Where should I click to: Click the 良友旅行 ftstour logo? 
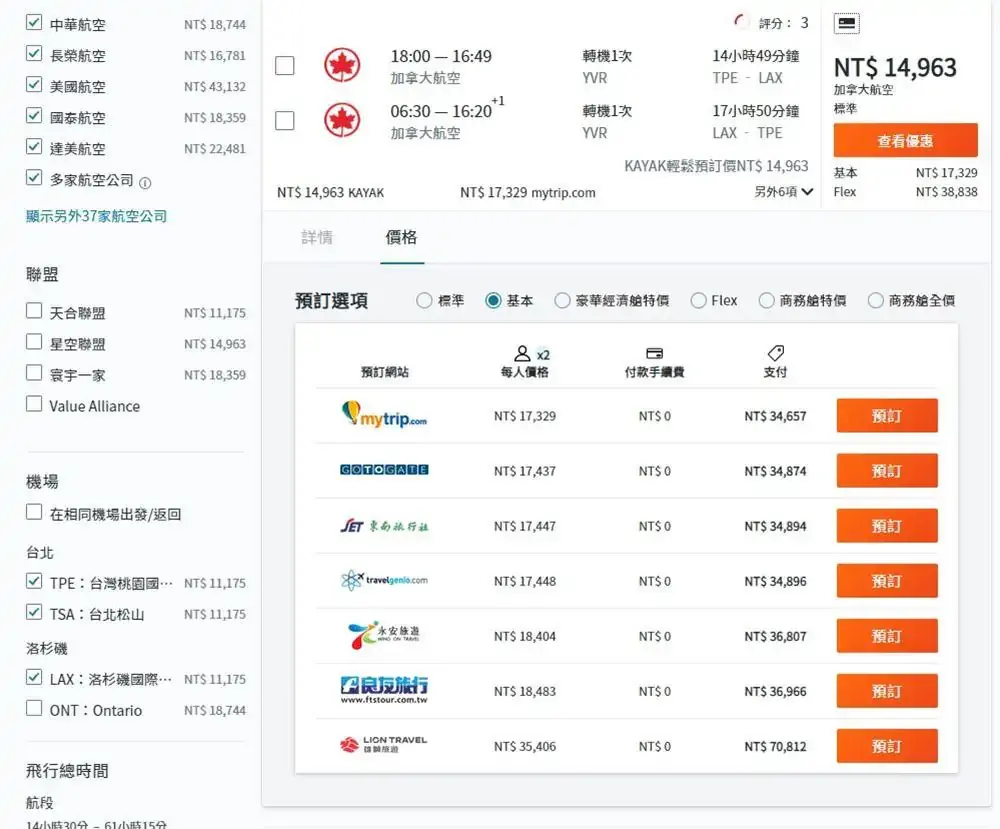[x=384, y=690]
